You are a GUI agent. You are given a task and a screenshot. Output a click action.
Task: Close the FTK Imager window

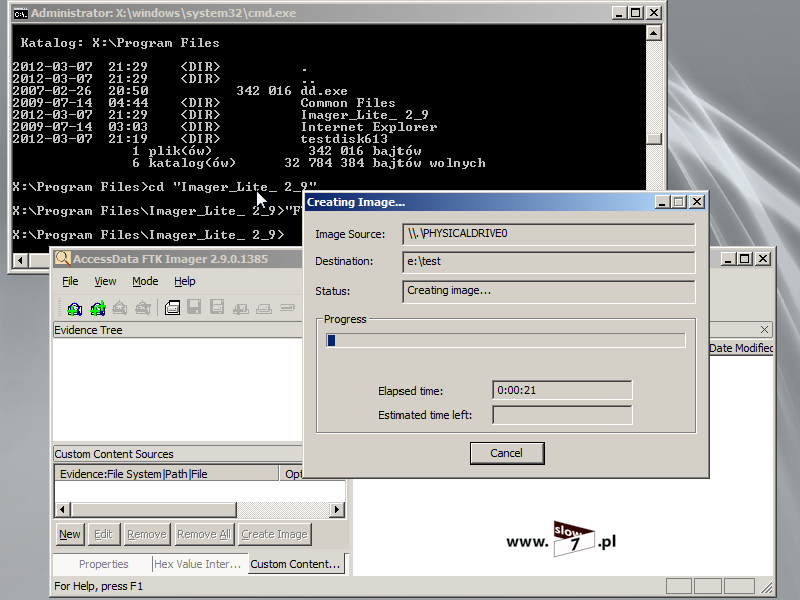point(763,259)
